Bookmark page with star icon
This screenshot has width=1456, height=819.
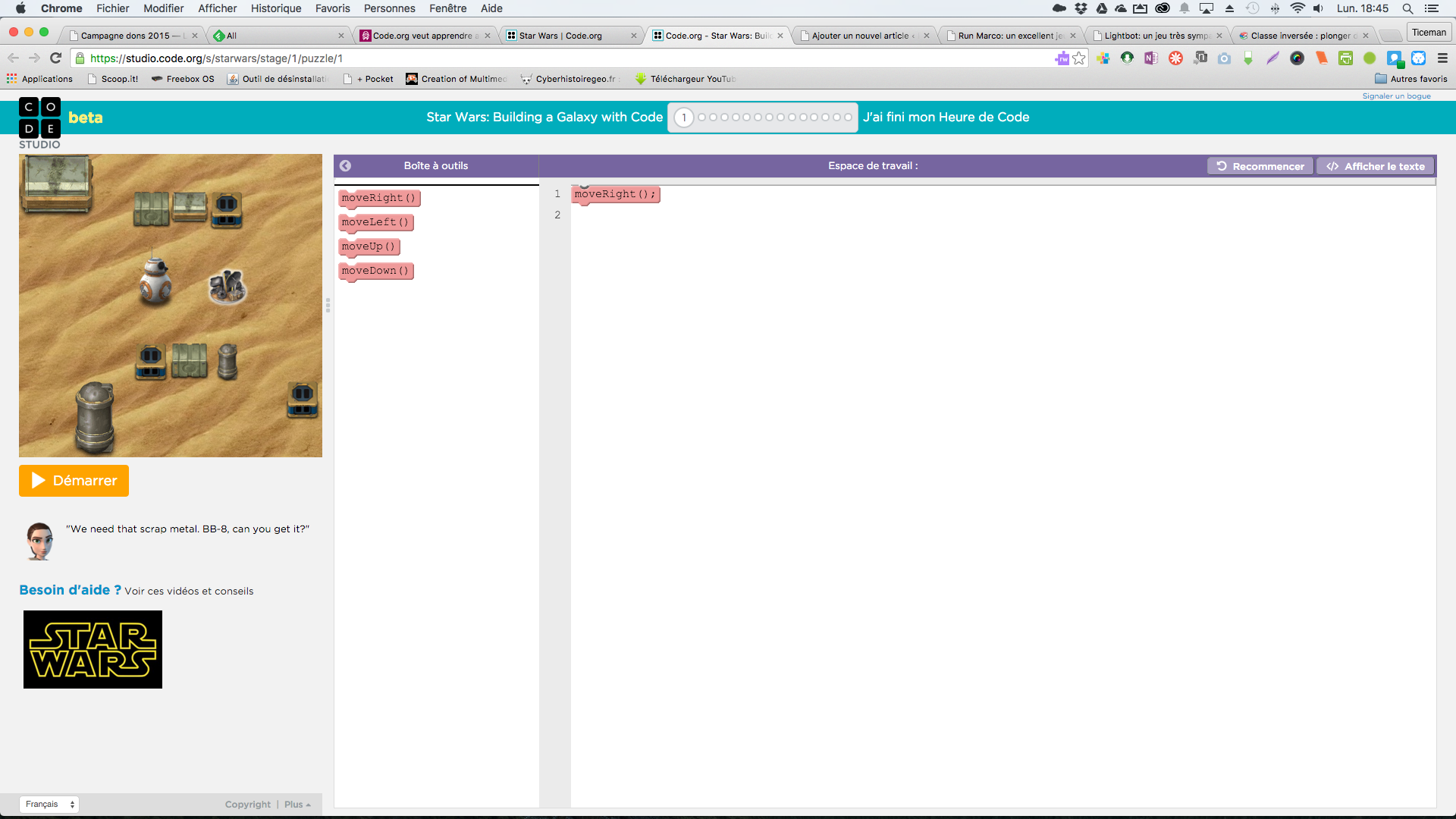(x=1079, y=58)
